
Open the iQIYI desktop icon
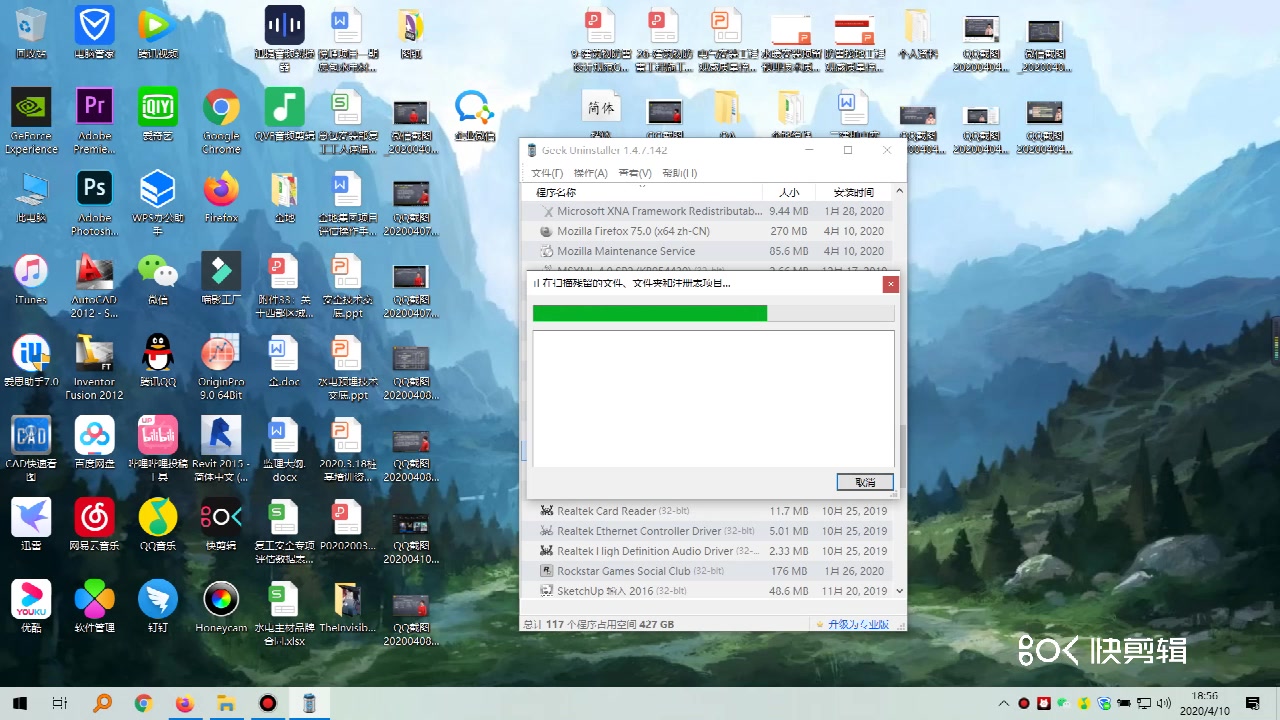(x=157, y=113)
